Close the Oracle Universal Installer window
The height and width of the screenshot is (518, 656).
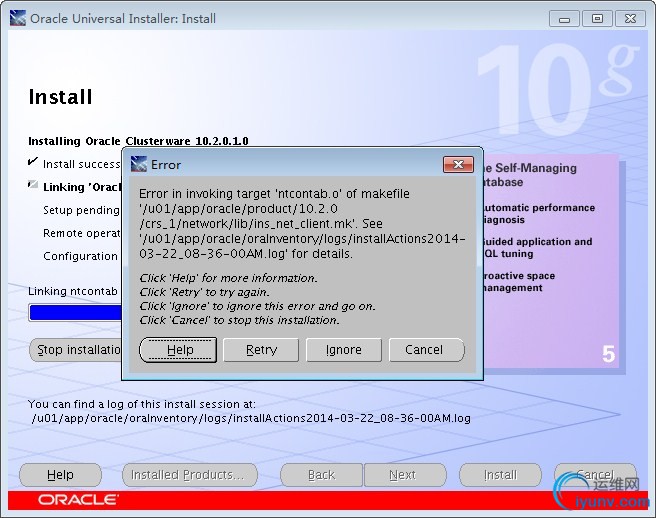point(630,19)
